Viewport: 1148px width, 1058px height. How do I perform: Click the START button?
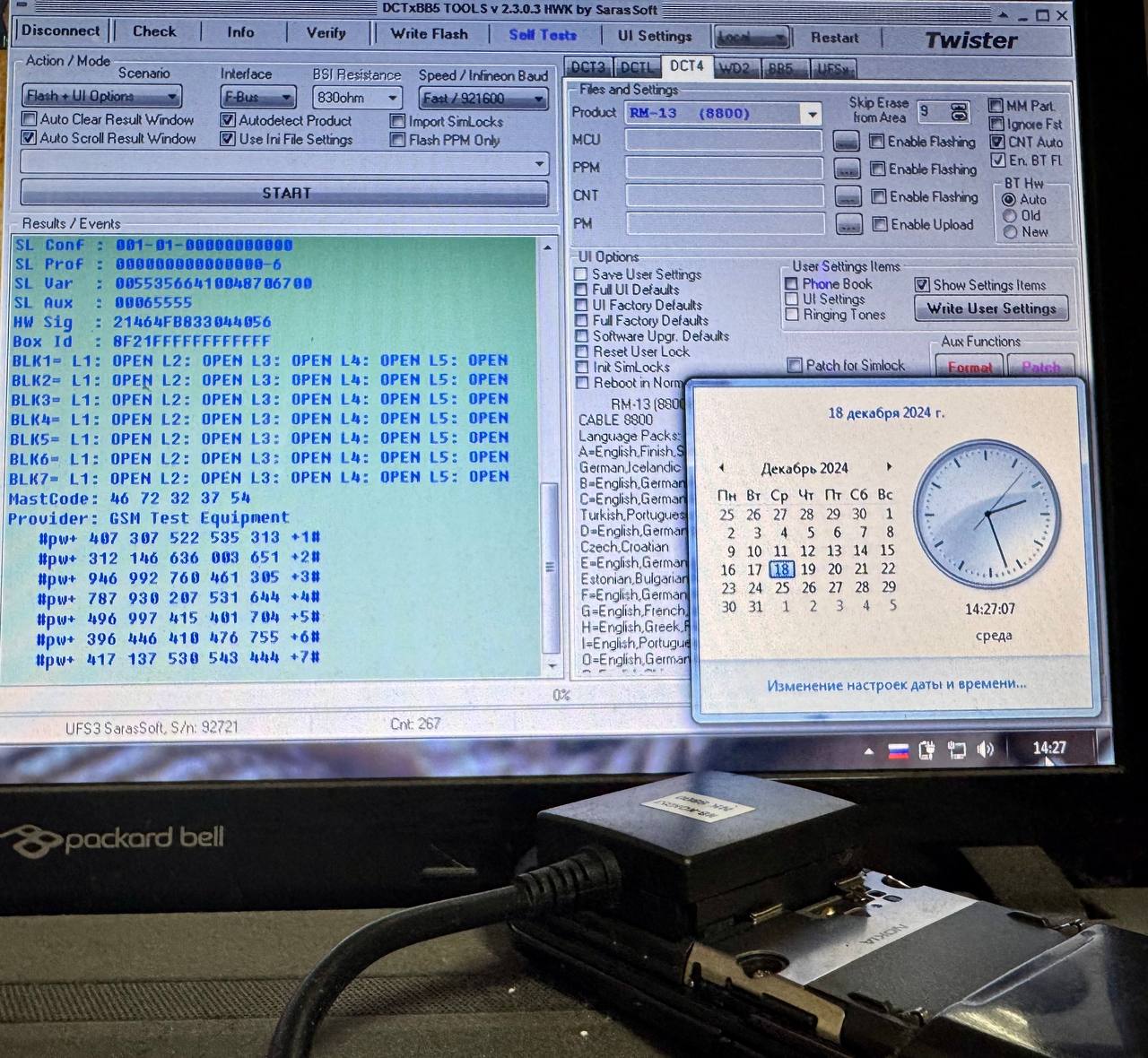(284, 194)
